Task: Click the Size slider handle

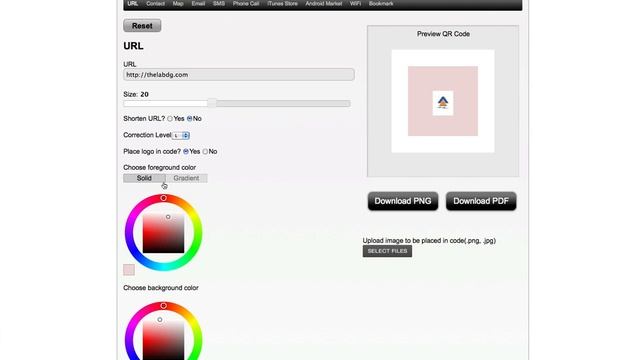Action: [212, 103]
